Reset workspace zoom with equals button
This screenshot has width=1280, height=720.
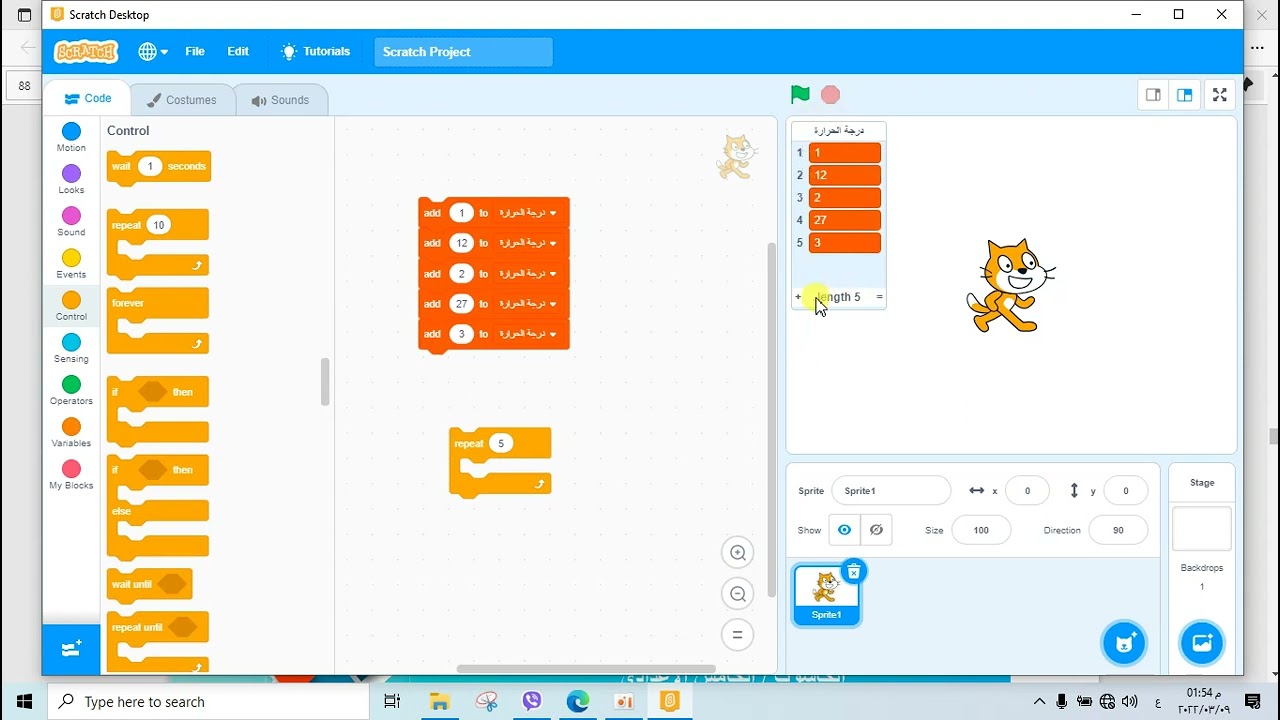pos(738,635)
